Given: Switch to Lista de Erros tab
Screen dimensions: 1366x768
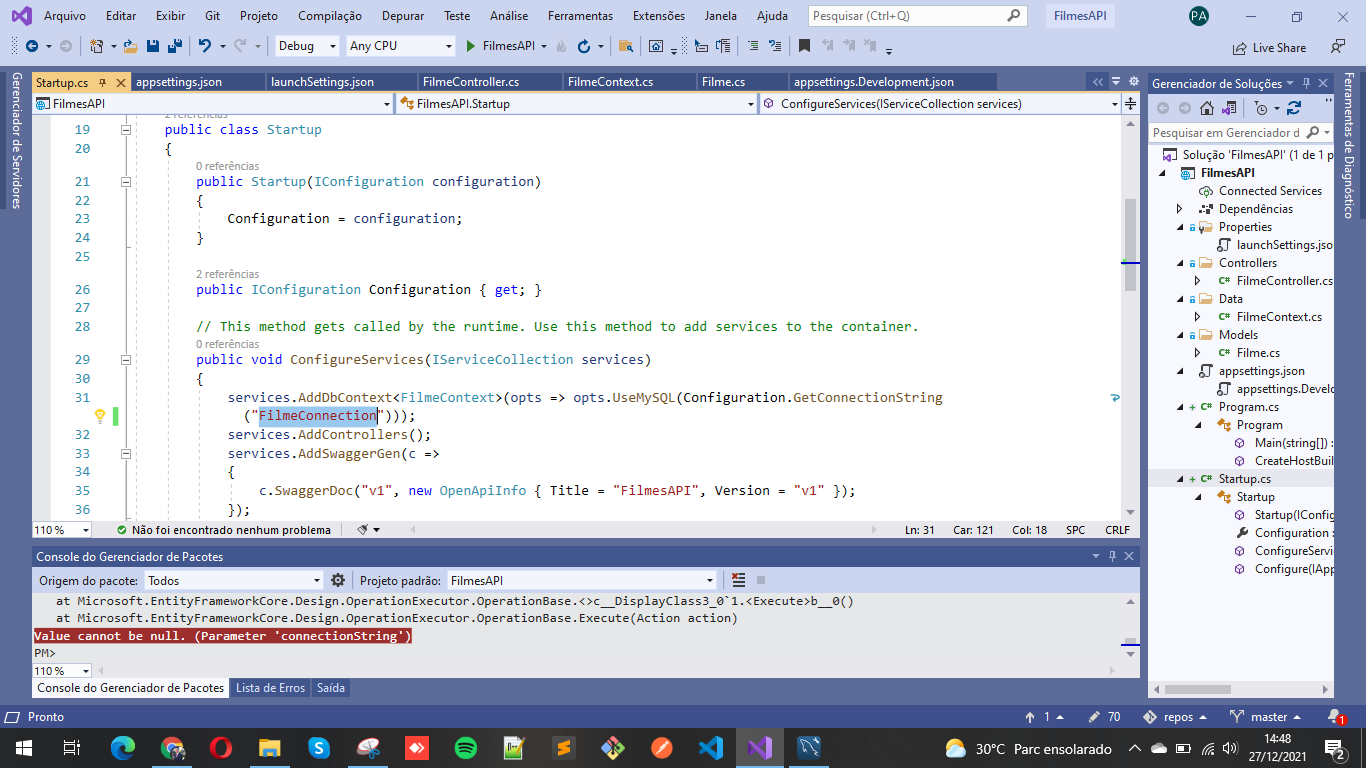Looking at the screenshot, I should [x=270, y=688].
